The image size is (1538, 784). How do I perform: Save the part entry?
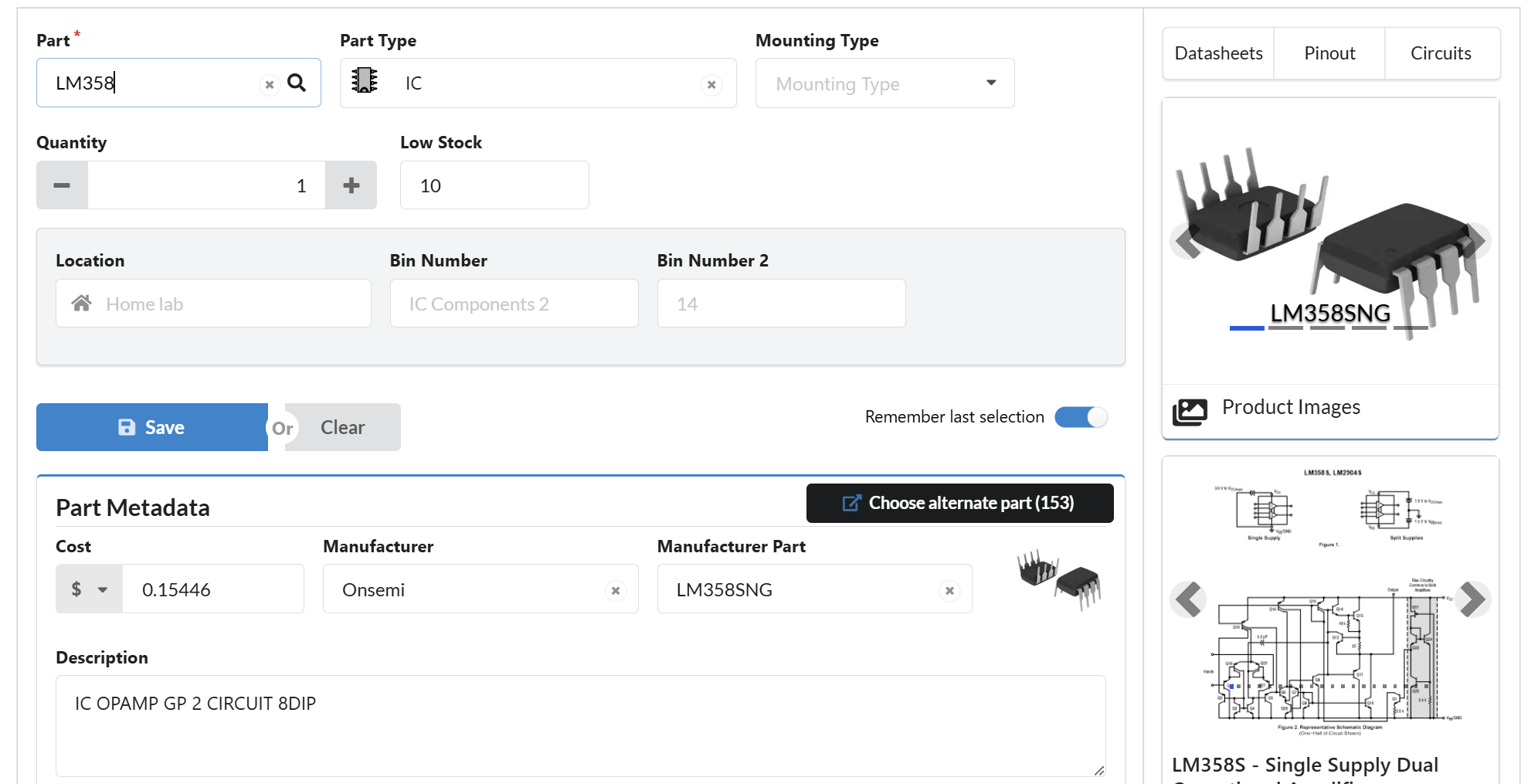pos(152,427)
